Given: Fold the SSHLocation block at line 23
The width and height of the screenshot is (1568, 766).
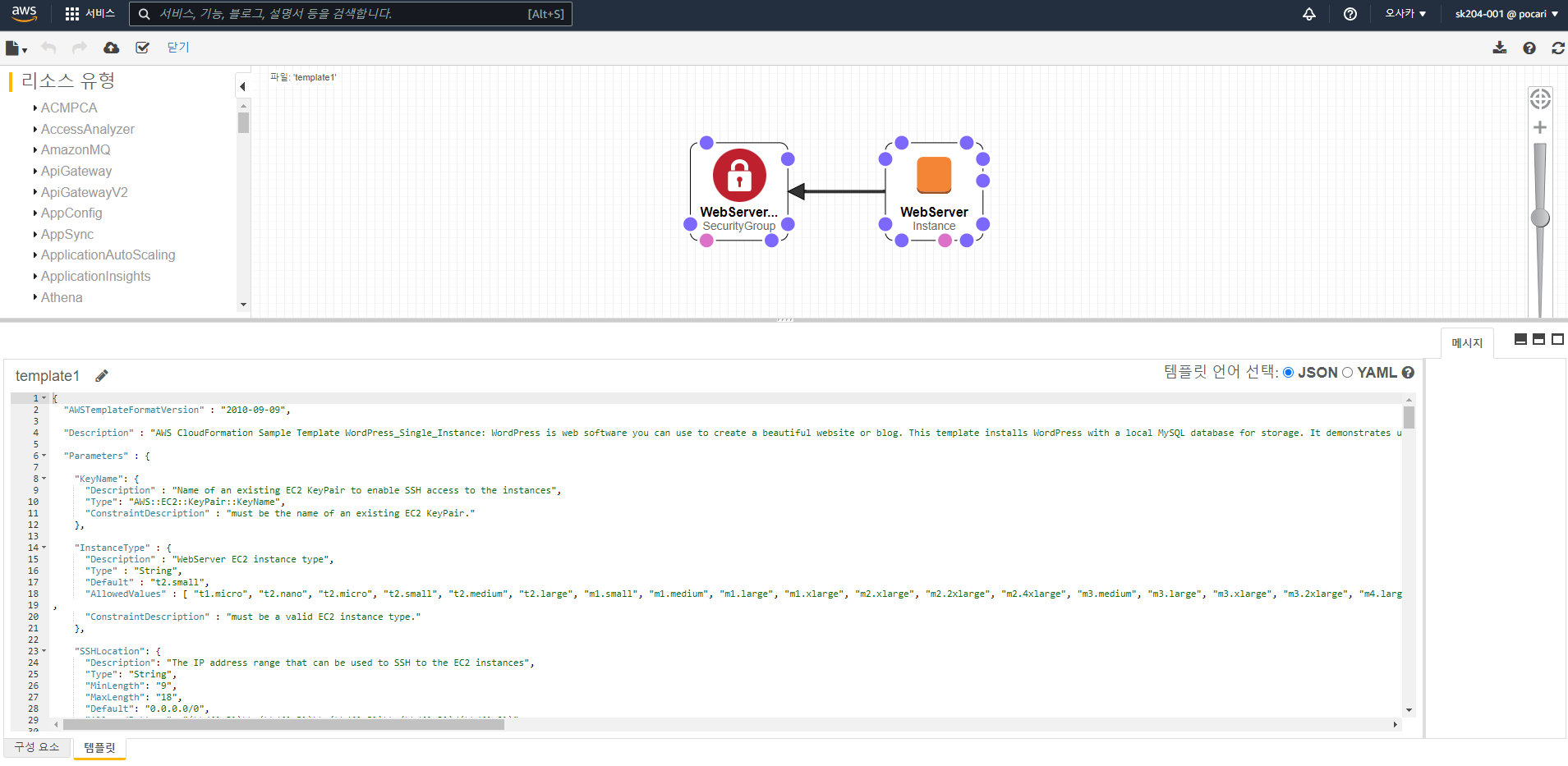Looking at the screenshot, I should [x=44, y=651].
